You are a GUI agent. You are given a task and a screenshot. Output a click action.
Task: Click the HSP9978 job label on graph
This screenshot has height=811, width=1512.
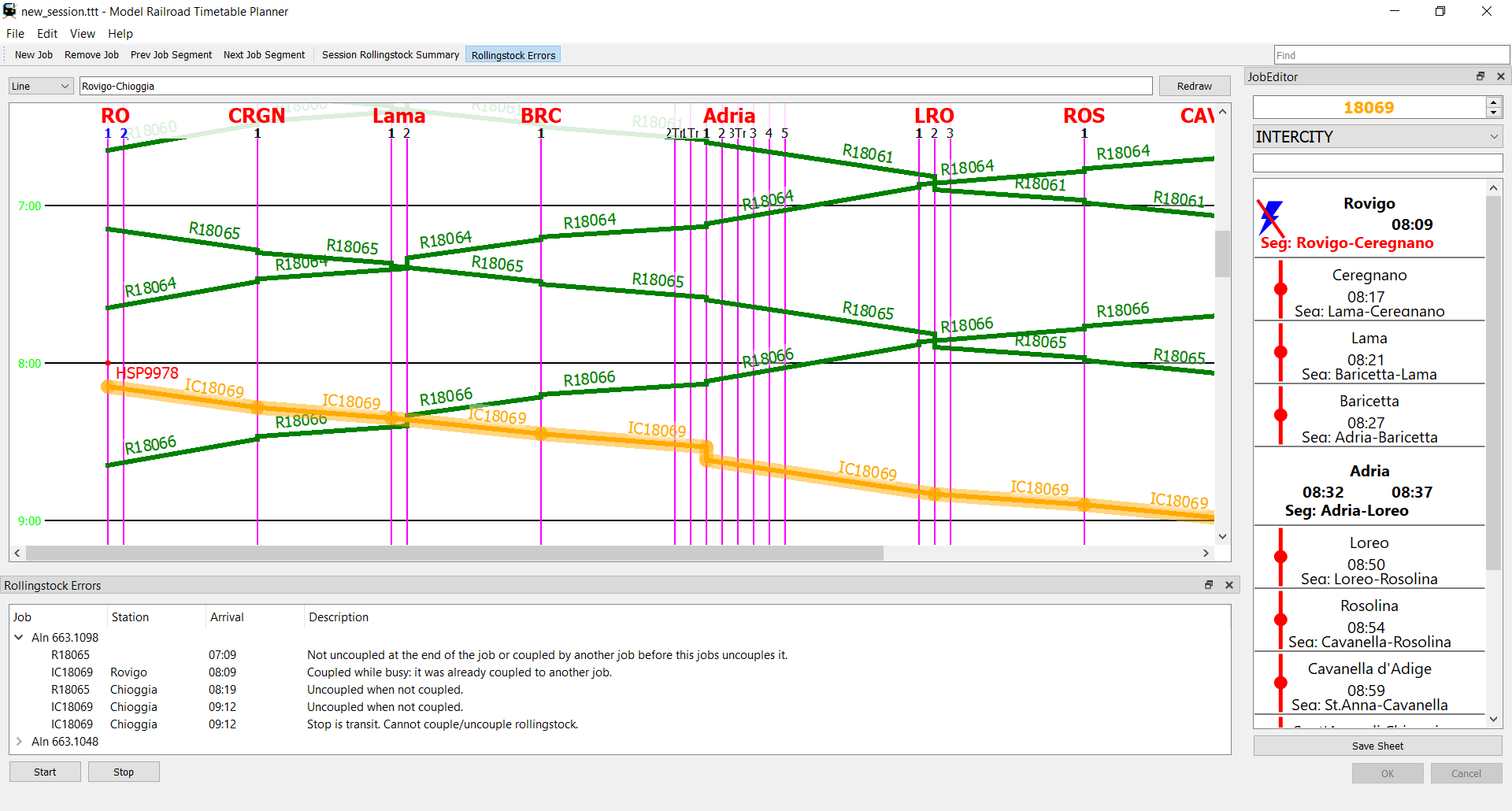pos(147,372)
